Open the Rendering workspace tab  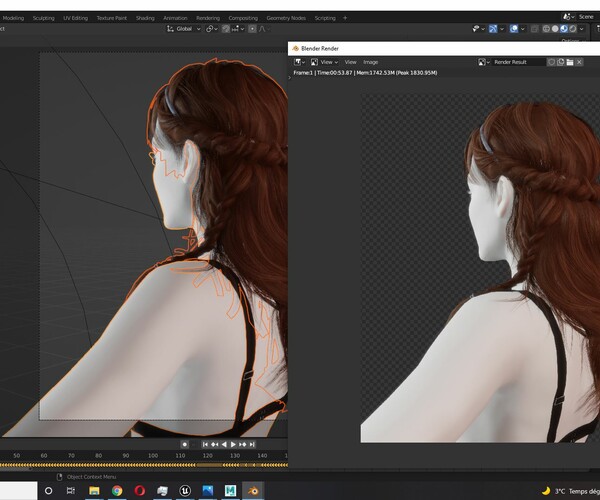tap(208, 18)
